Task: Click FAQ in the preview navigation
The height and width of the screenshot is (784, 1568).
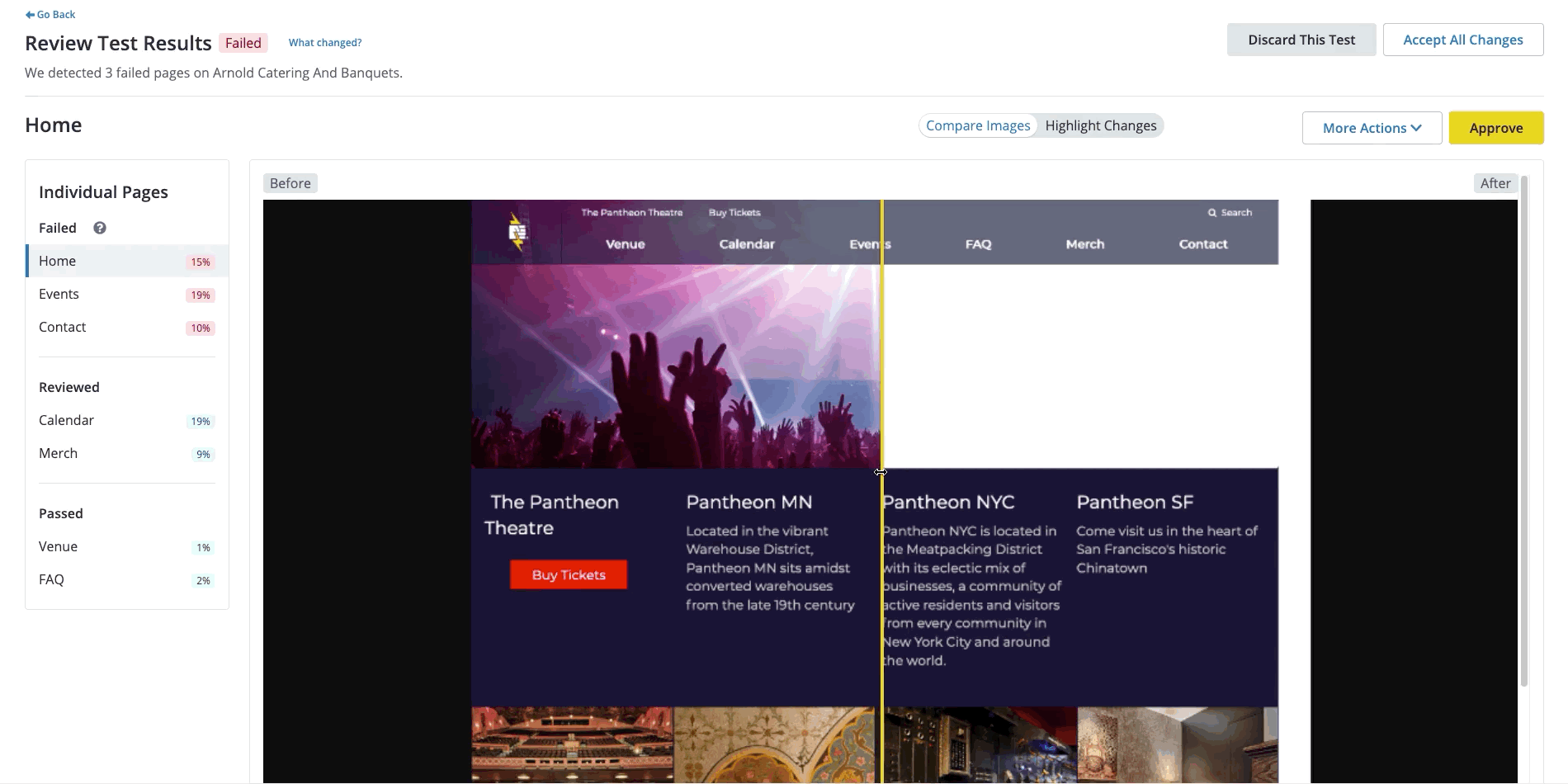Action: click(x=979, y=244)
